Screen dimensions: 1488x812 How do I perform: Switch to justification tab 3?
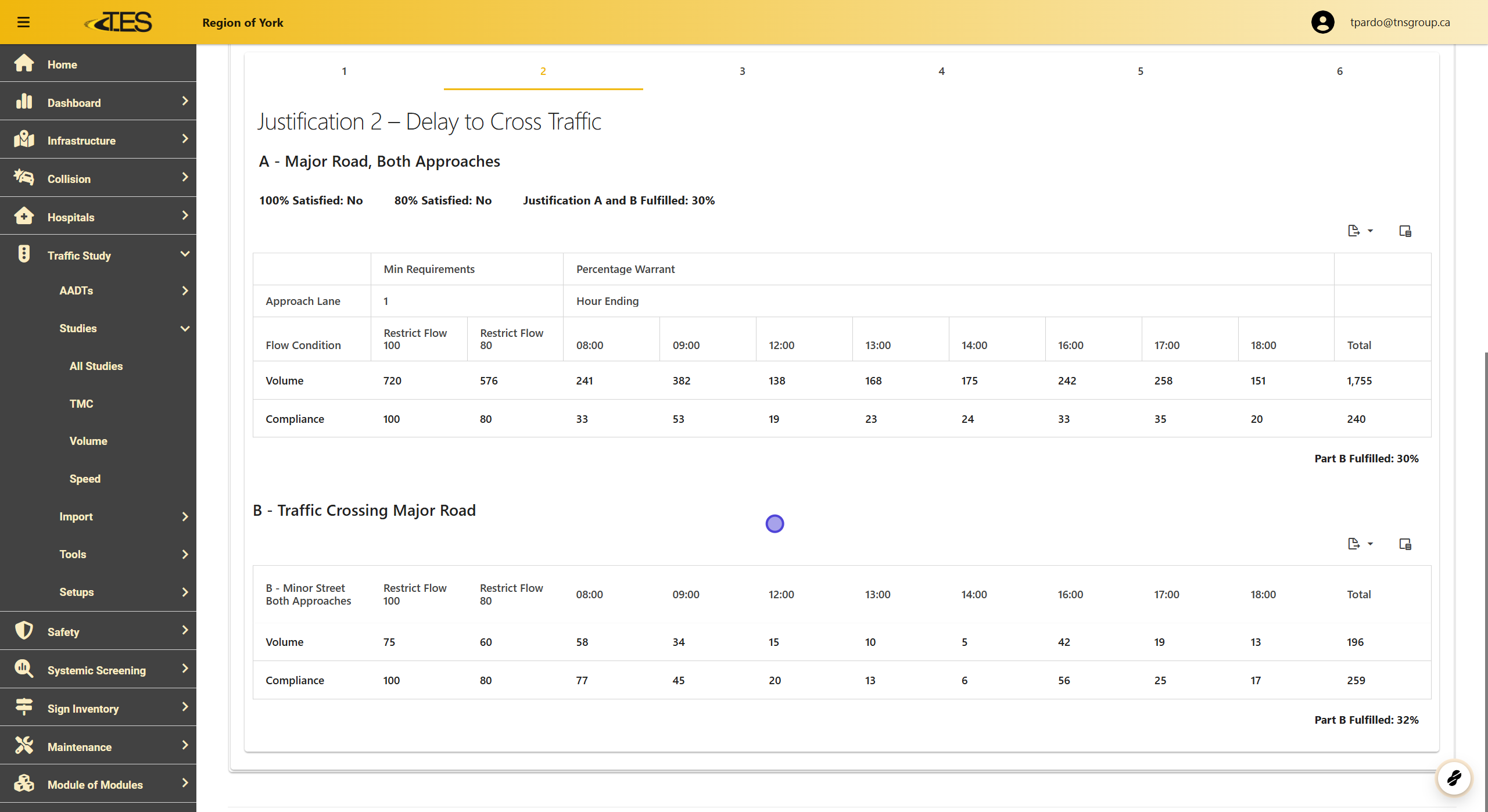click(x=742, y=71)
